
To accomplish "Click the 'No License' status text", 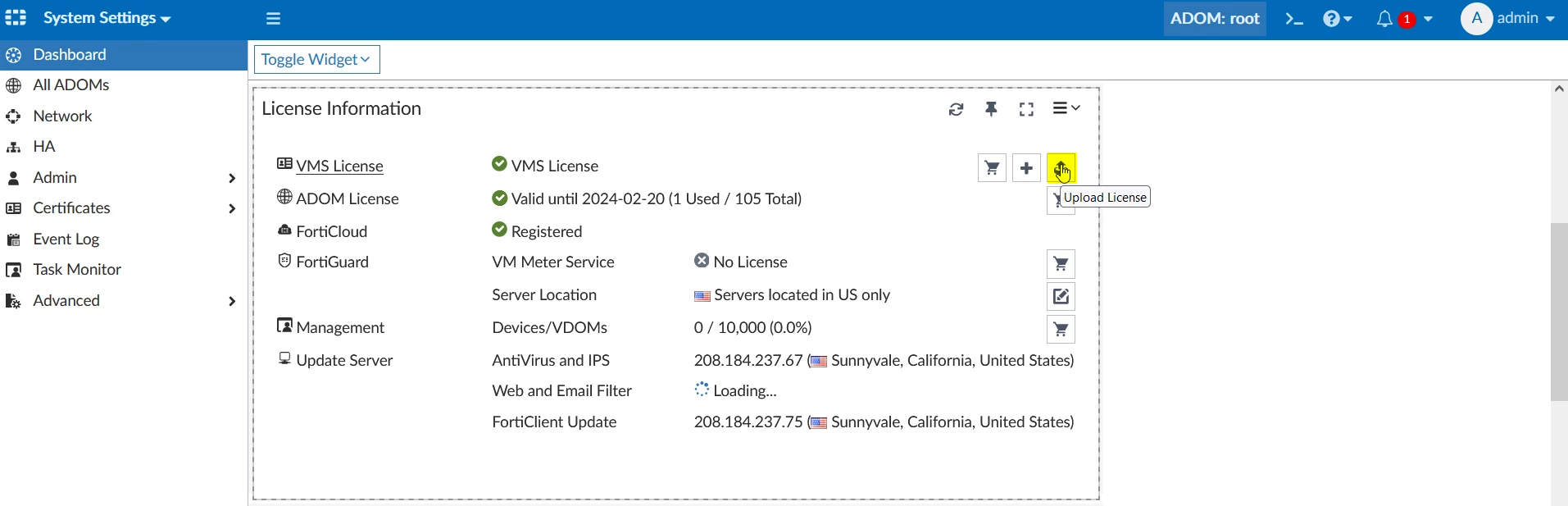I will 750,262.
